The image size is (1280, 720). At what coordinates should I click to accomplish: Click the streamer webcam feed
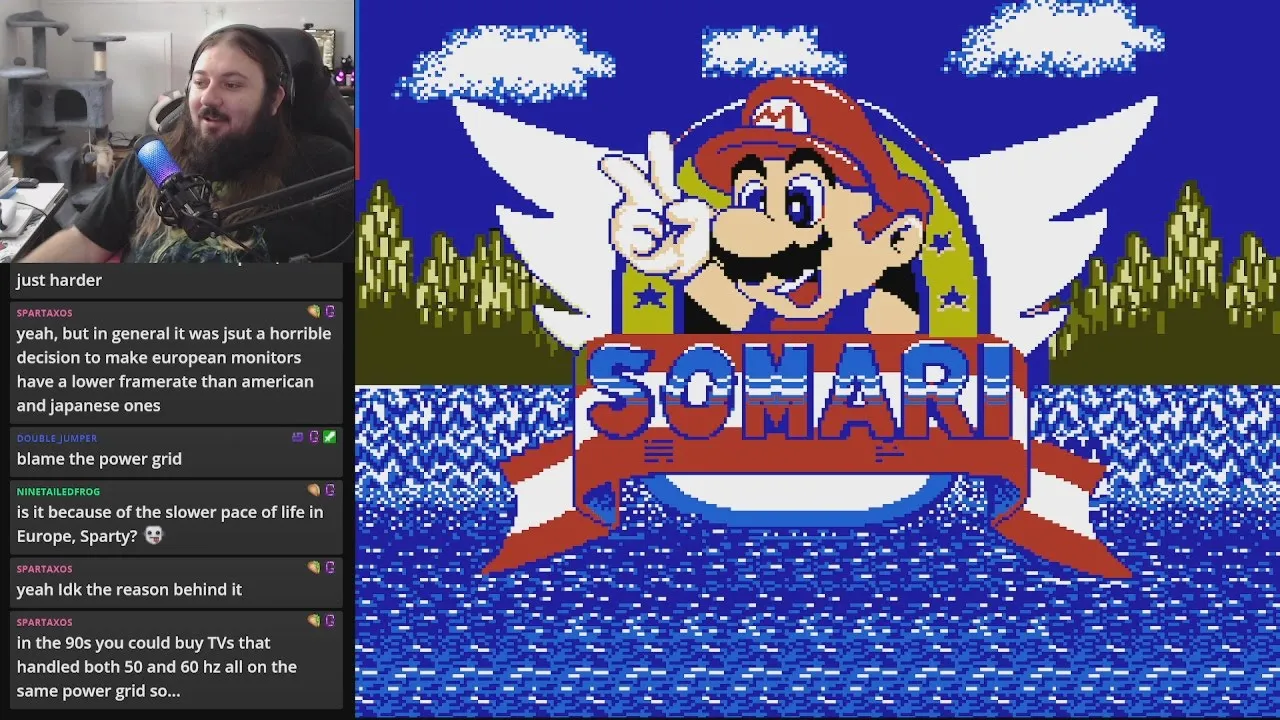[x=177, y=131]
